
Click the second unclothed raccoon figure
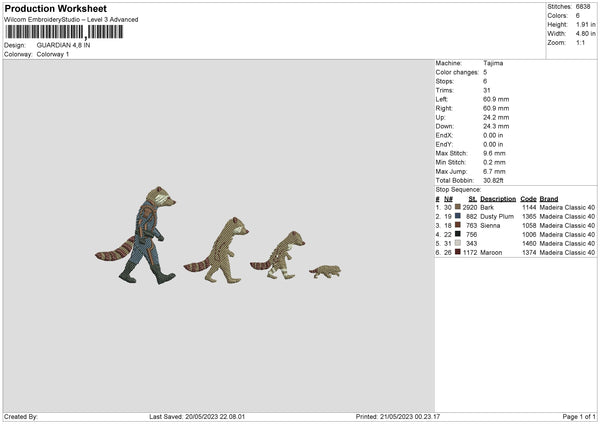[217, 250]
